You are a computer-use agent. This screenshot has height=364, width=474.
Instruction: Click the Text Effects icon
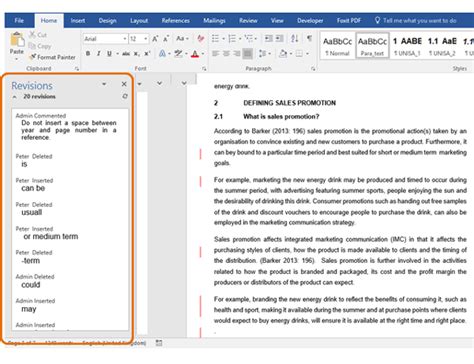point(162,53)
